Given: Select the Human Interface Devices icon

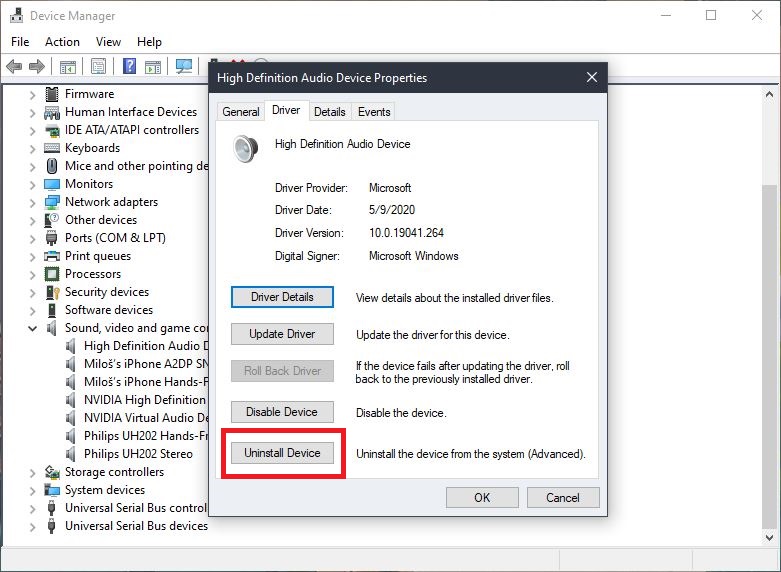Looking at the screenshot, I should (x=52, y=112).
